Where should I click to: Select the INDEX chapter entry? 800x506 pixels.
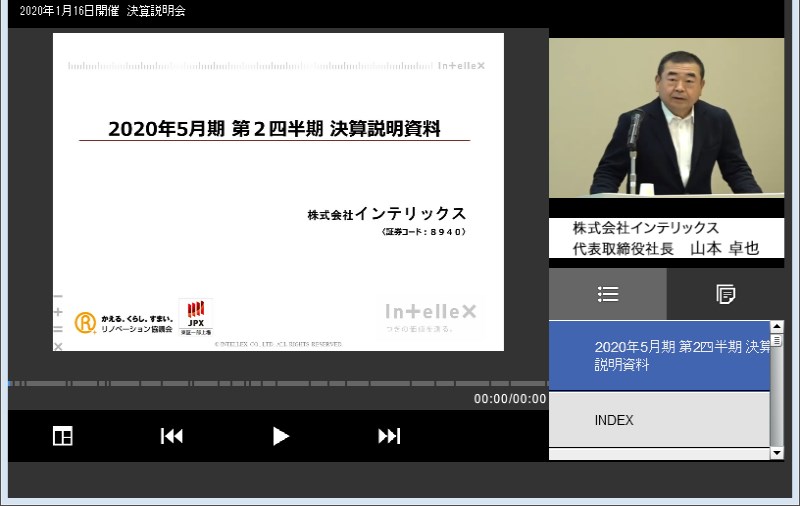[659, 420]
